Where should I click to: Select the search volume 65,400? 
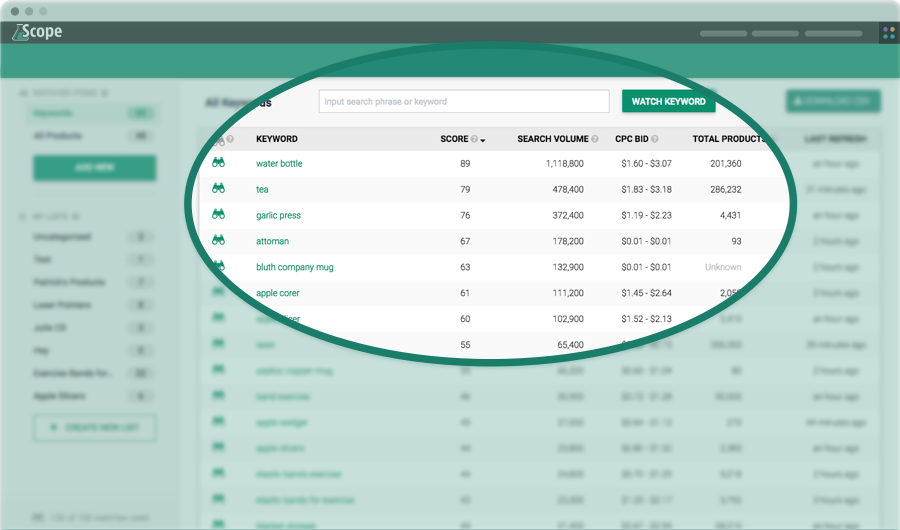pos(571,345)
